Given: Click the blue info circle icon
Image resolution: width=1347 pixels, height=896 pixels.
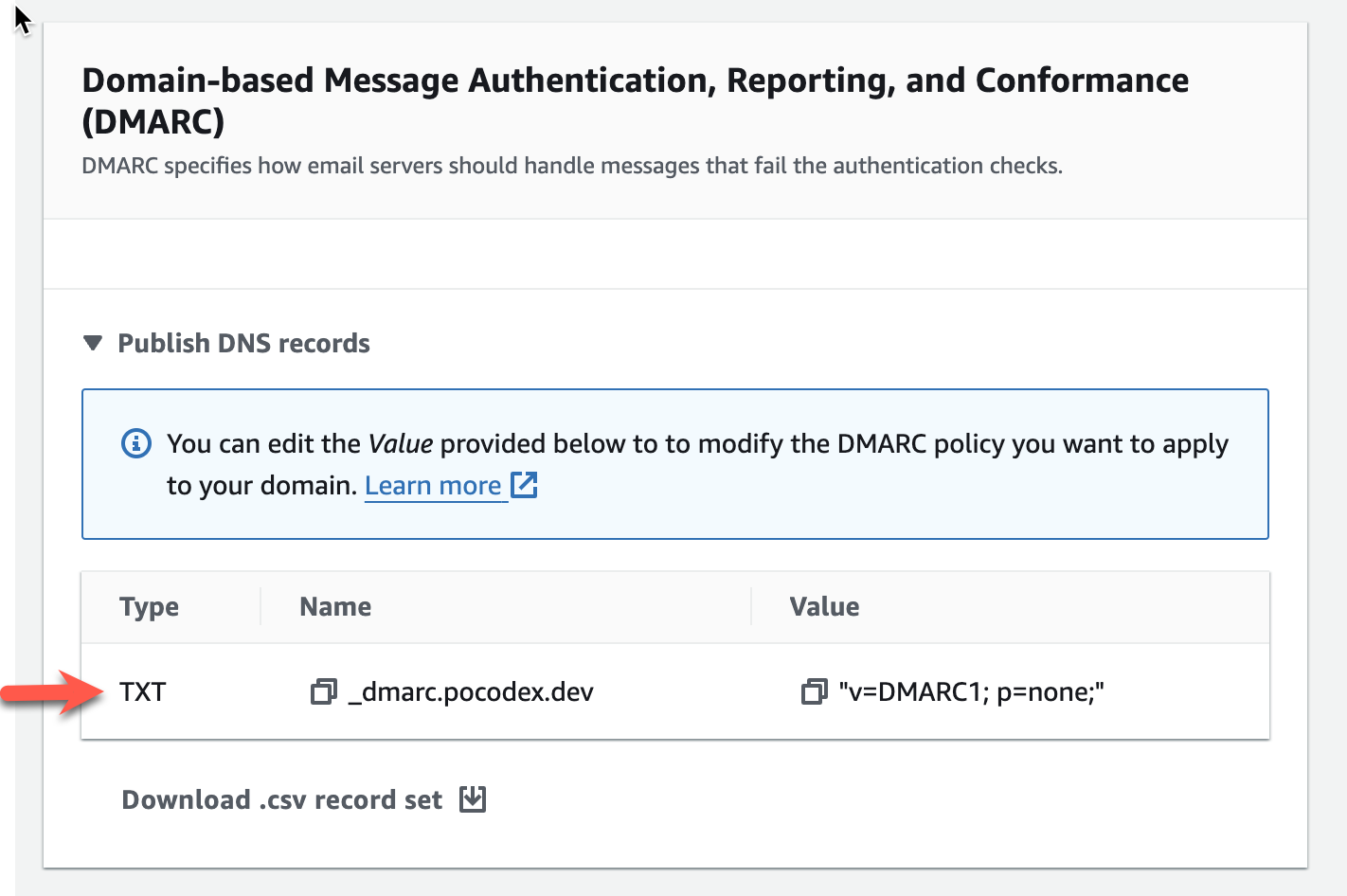Looking at the screenshot, I should pos(136,443).
